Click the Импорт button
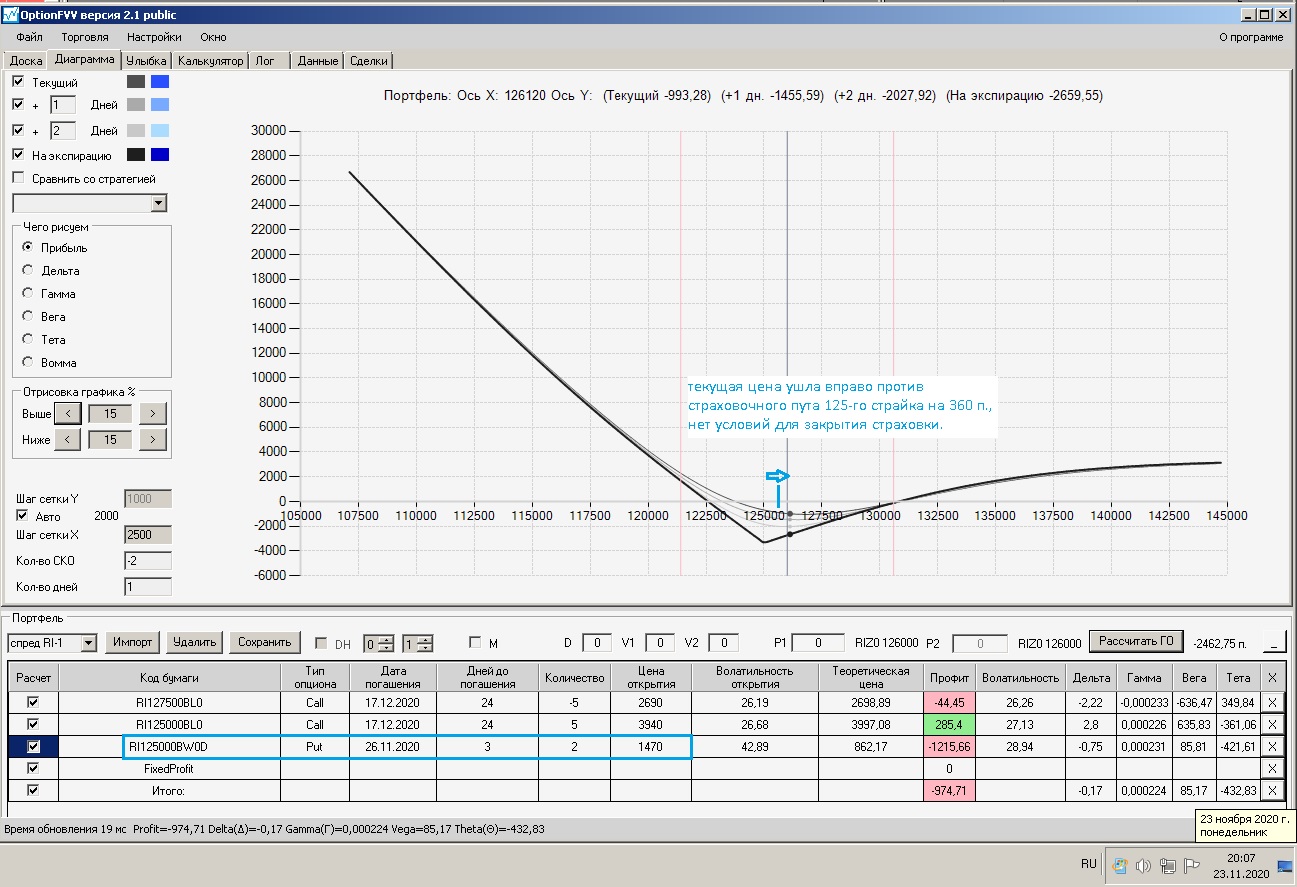1297x887 pixels. click(x=132, y=642)
